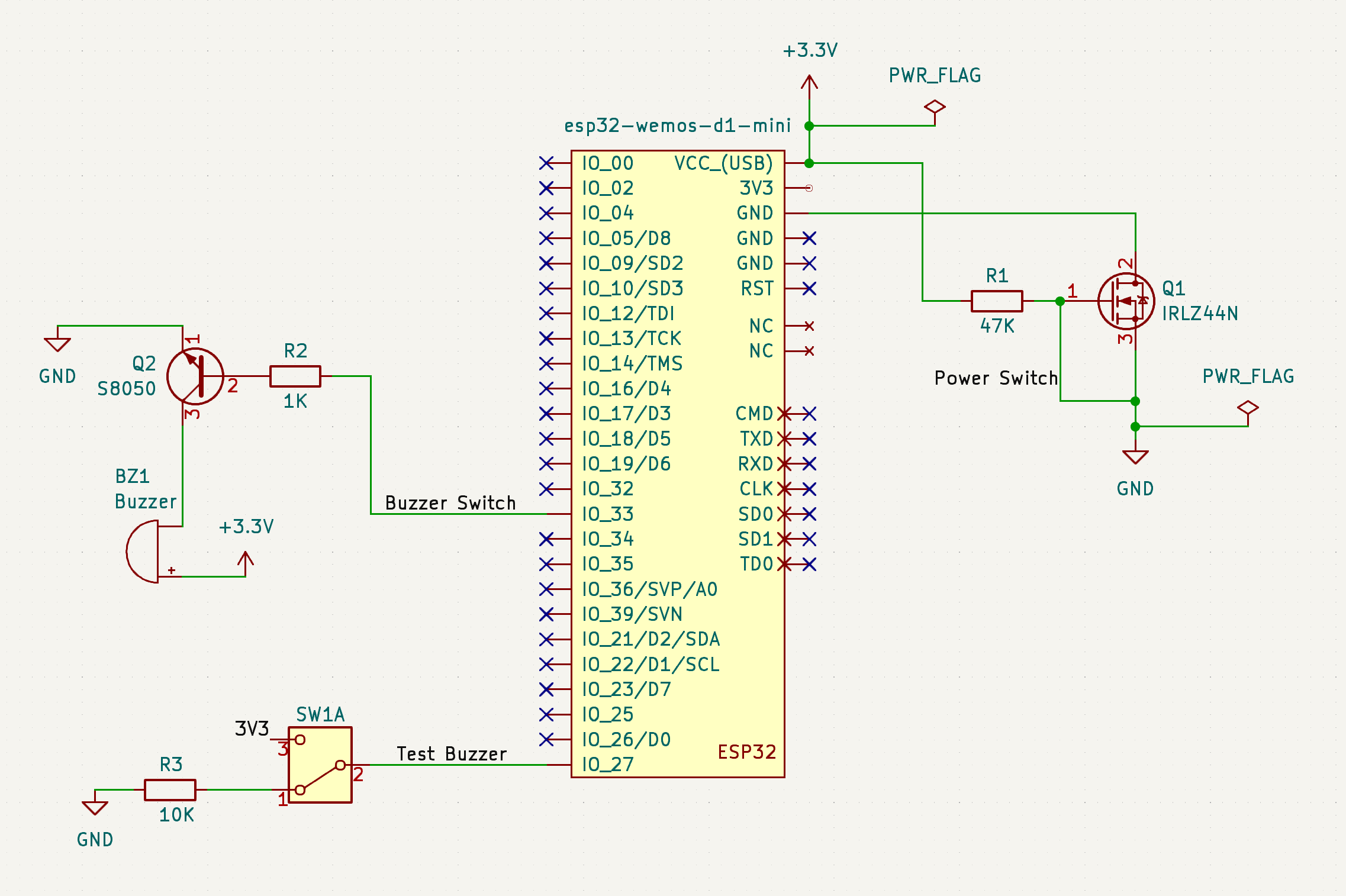Screen dimensions: 1346x896
Task: Click the junction dot at the Q1 gate node
Action: [1059, 301]
